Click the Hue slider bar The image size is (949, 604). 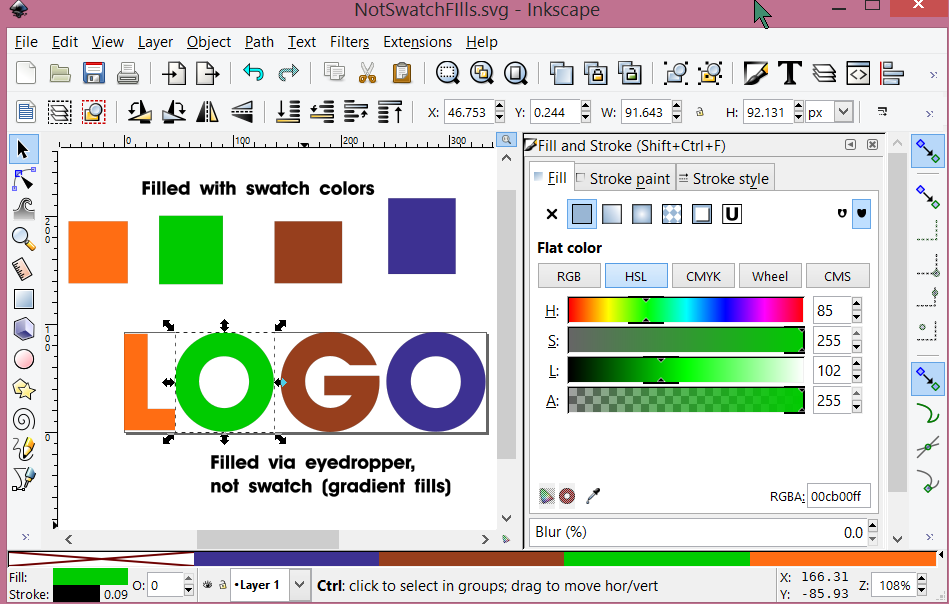tap(685, 310)
